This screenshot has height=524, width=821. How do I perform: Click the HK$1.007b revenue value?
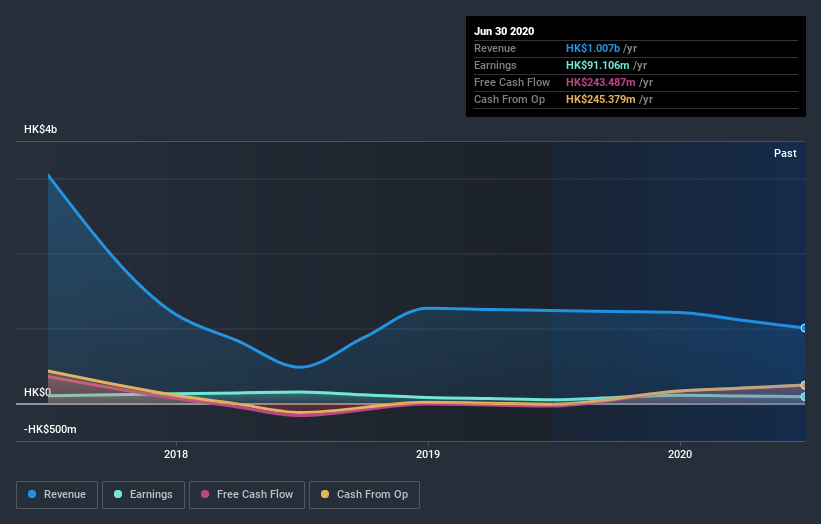tap(593, 48)
